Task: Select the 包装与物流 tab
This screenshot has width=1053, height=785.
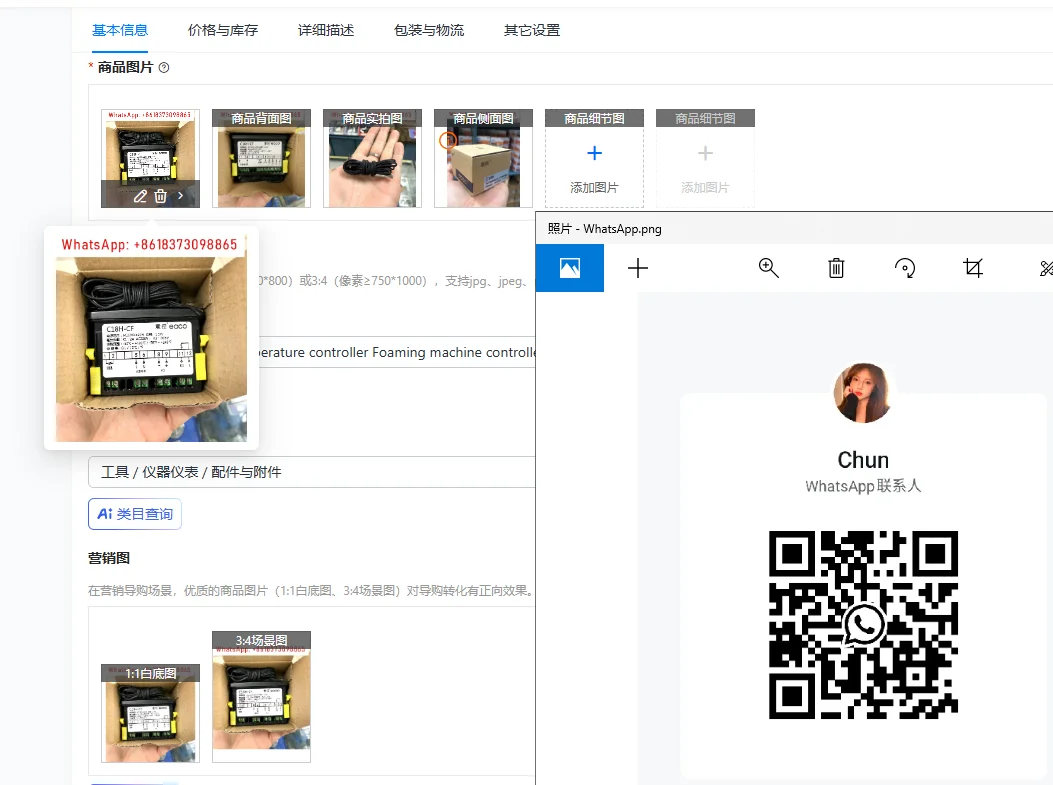Action: [x=428, y=30]
